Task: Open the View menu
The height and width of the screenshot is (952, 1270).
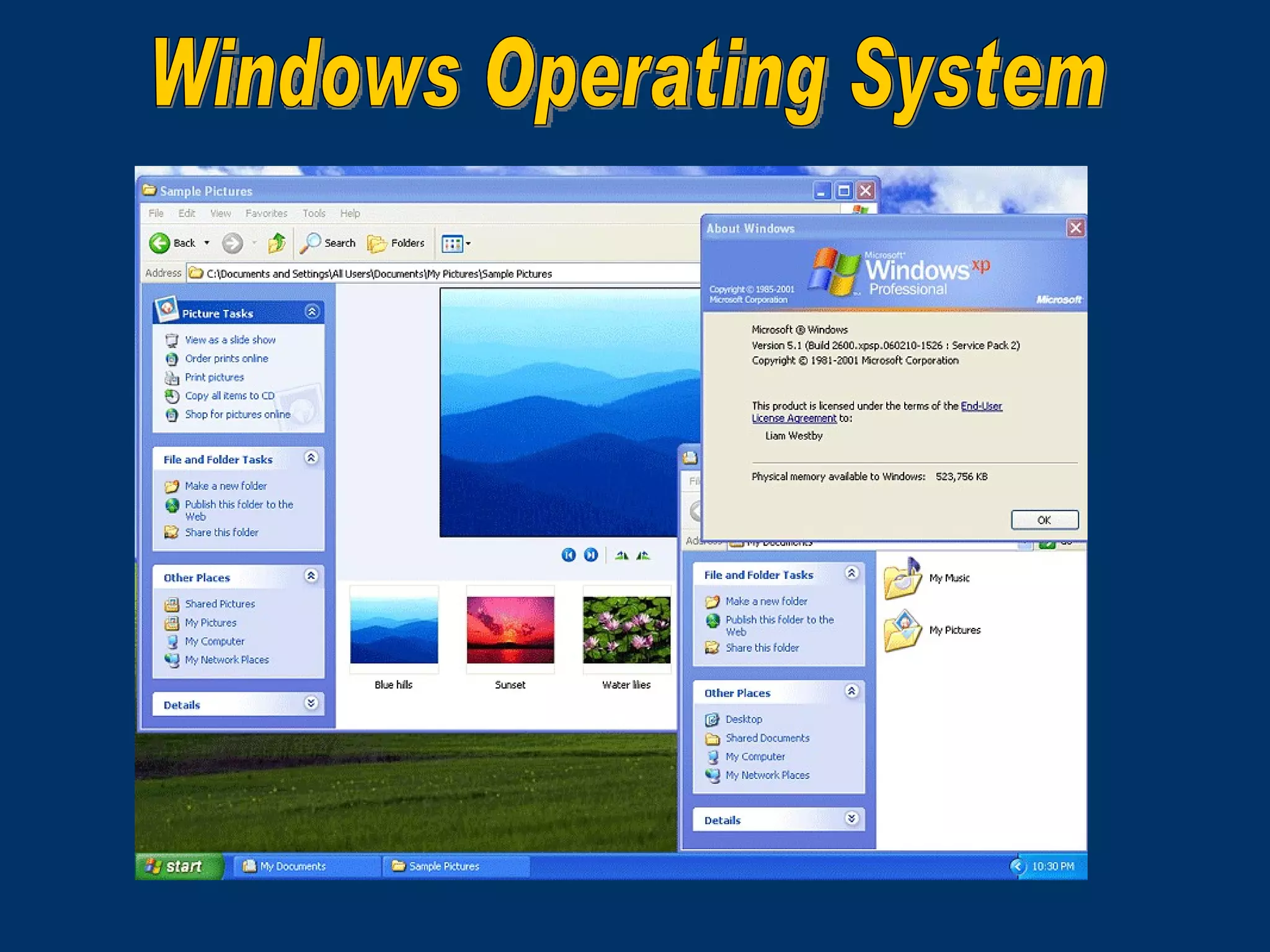Action: point(220,213)
